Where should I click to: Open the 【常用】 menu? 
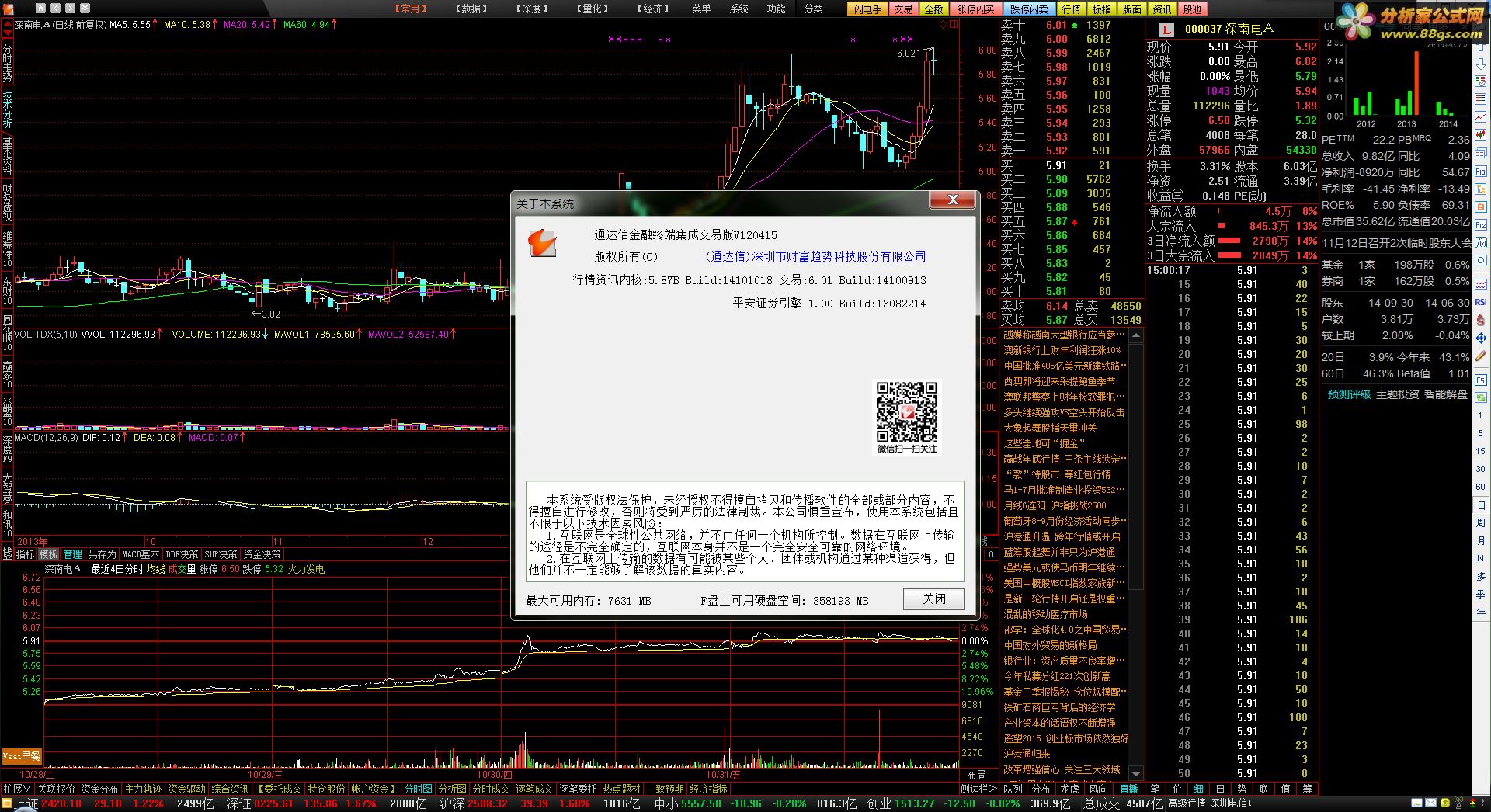point(411,9)
